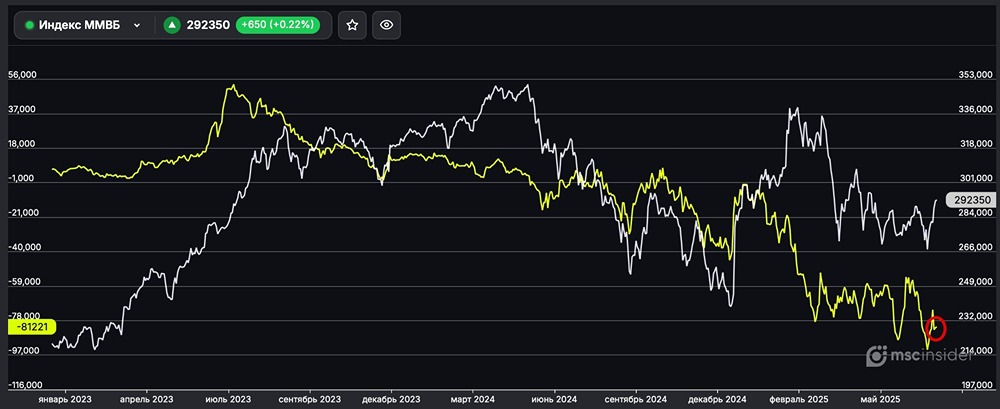The height and width of the screenshot is (409, 1000).
Task: Click the 18,000 left axis value
Action: click(22, 145)
